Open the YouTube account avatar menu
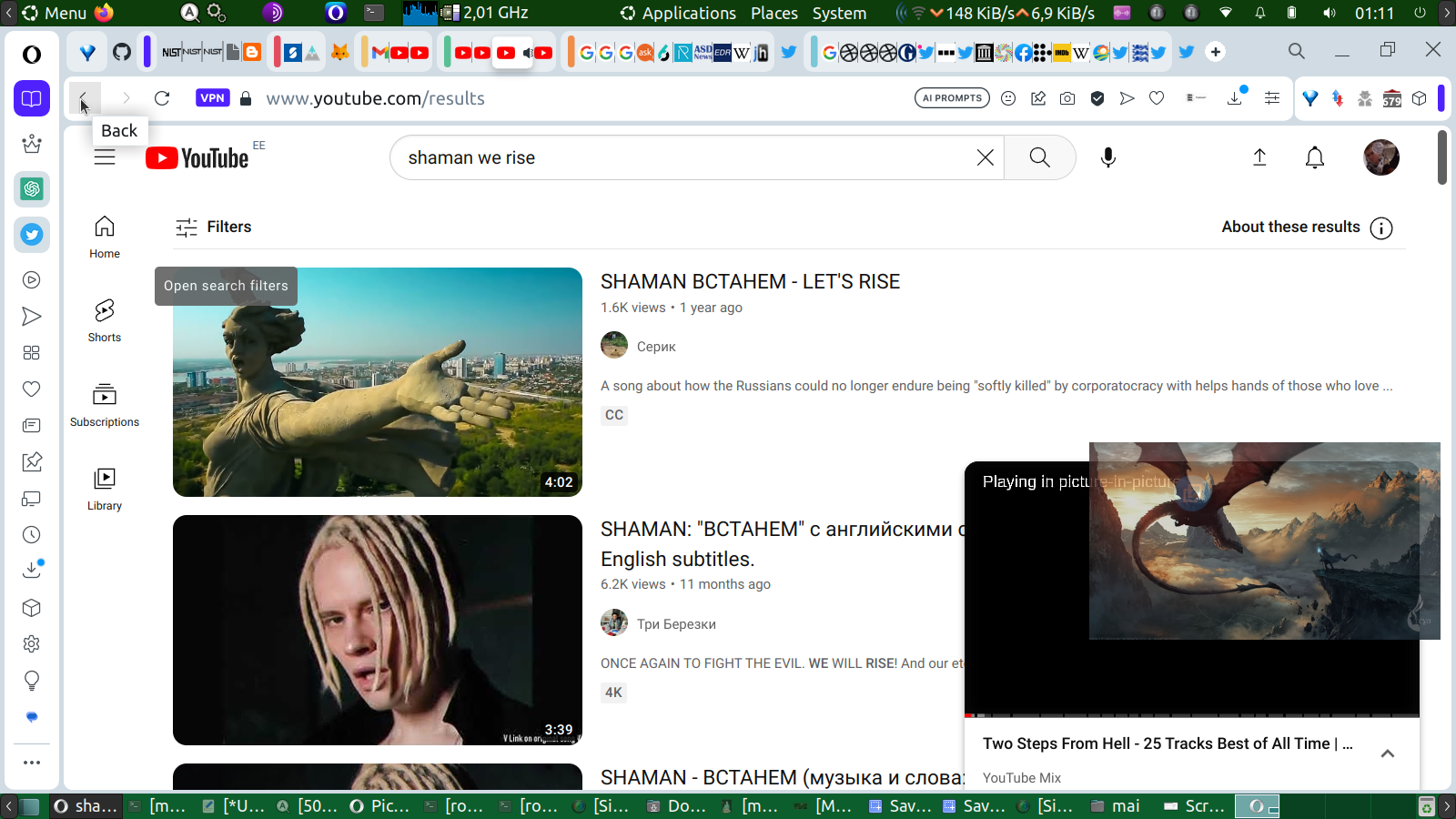Screen dimensions: 1456x819 (x=1381, y=157)
